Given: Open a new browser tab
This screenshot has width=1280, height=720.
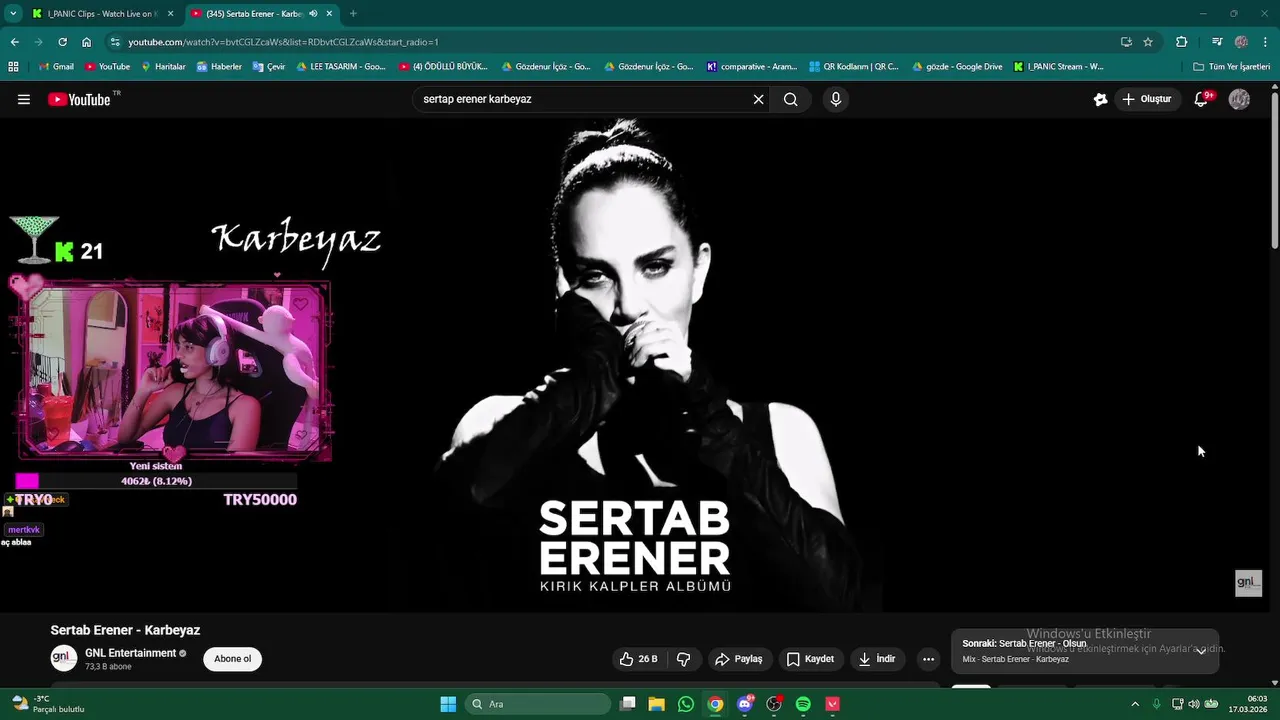Looking at the screenshot, I should (353, 14).
